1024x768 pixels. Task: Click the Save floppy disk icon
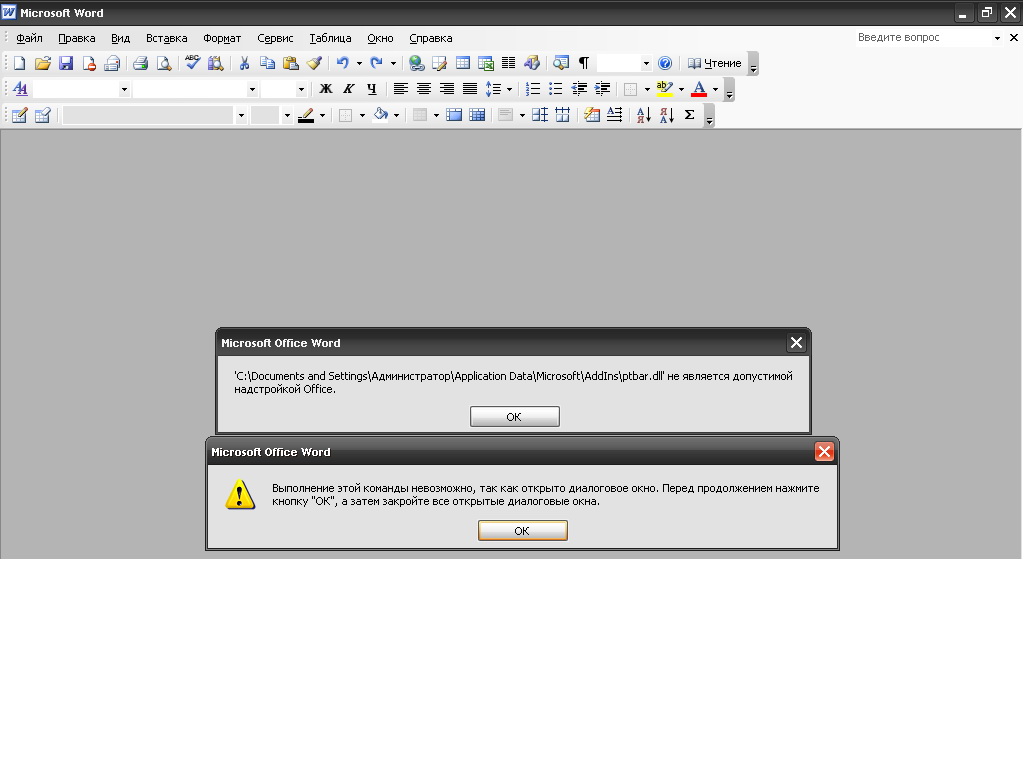66,63
